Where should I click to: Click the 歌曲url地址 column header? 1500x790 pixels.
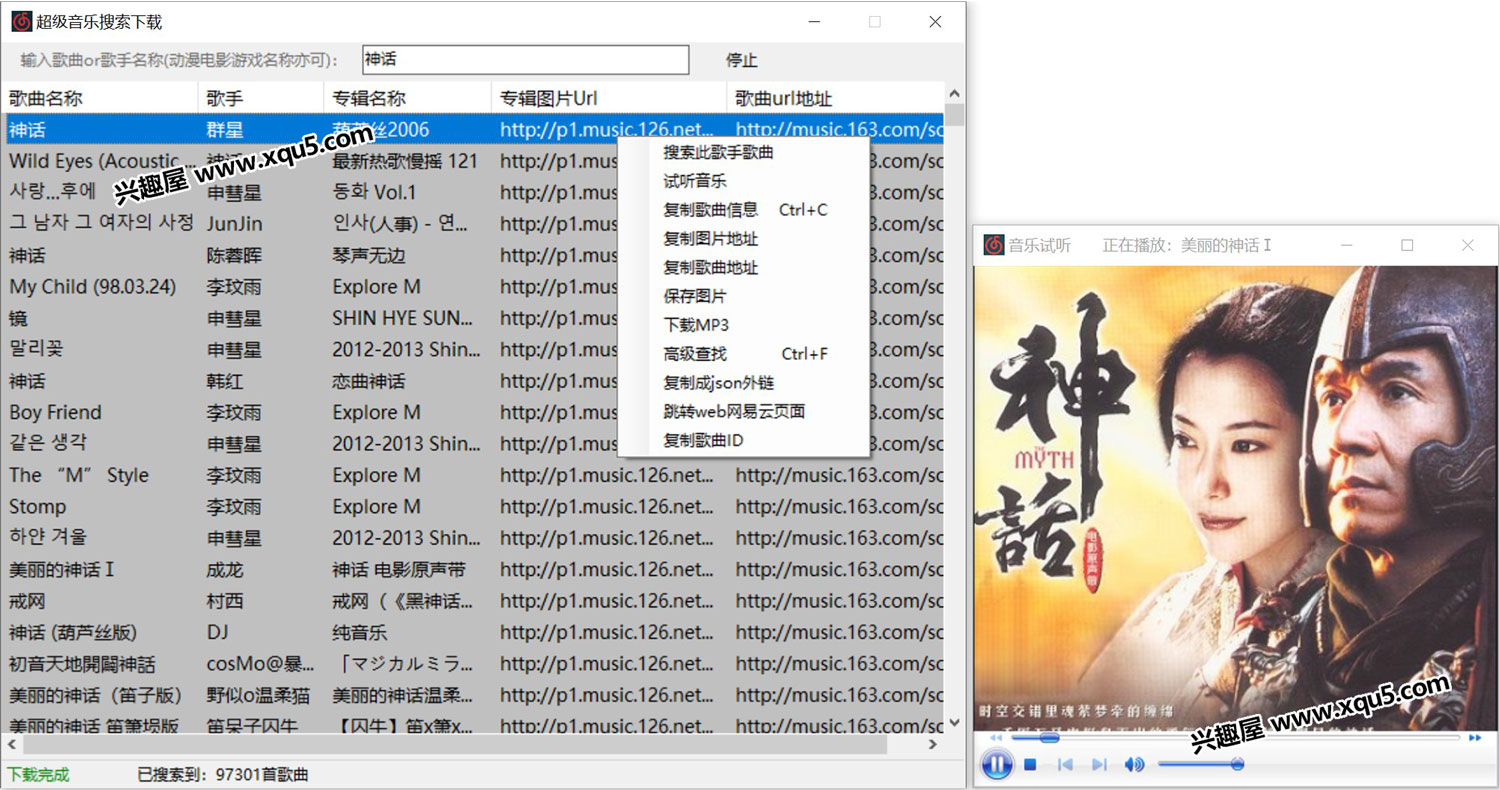tap(836, 98)
